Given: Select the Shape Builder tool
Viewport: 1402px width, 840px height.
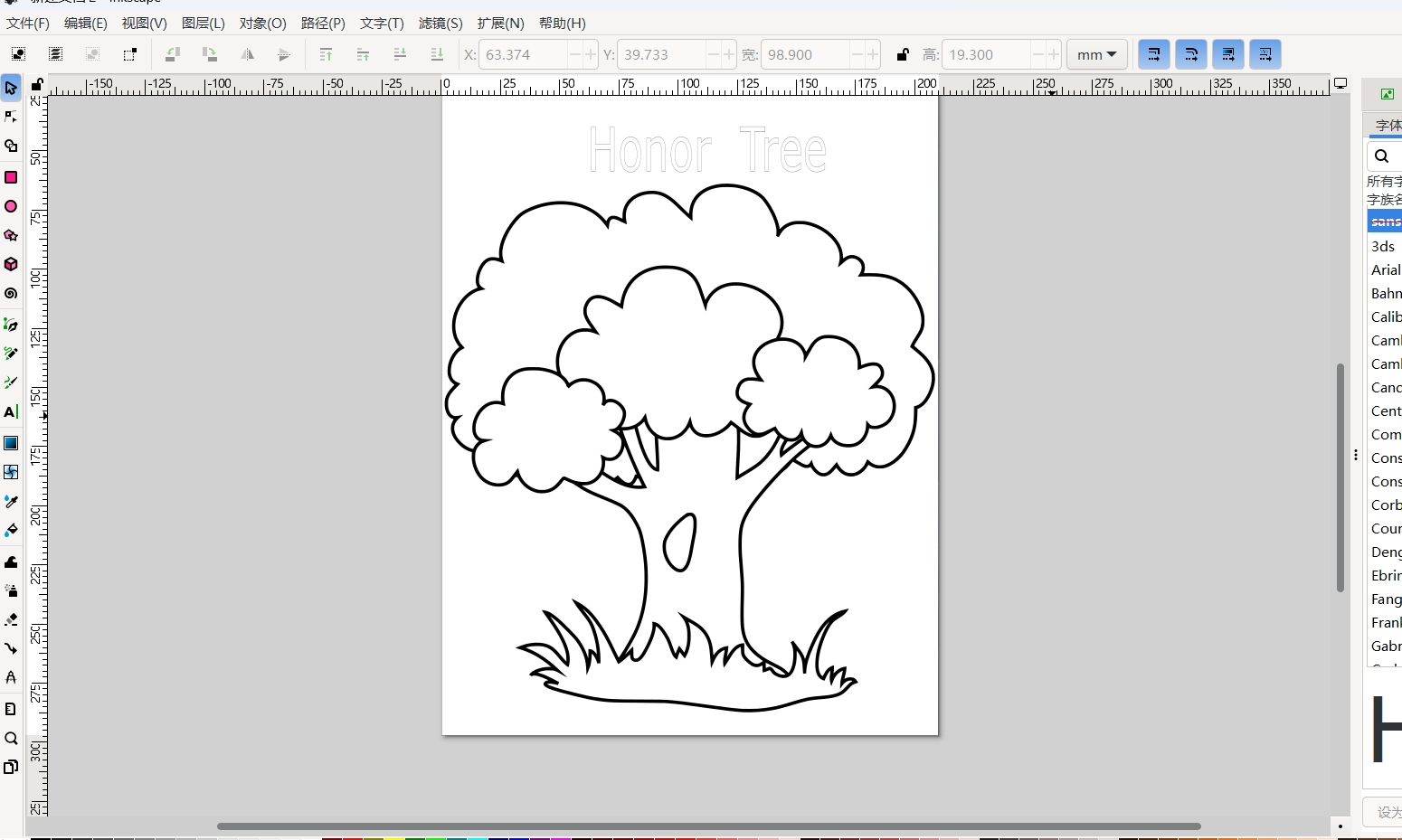Looking at the screenshot, I should [11, 146].
